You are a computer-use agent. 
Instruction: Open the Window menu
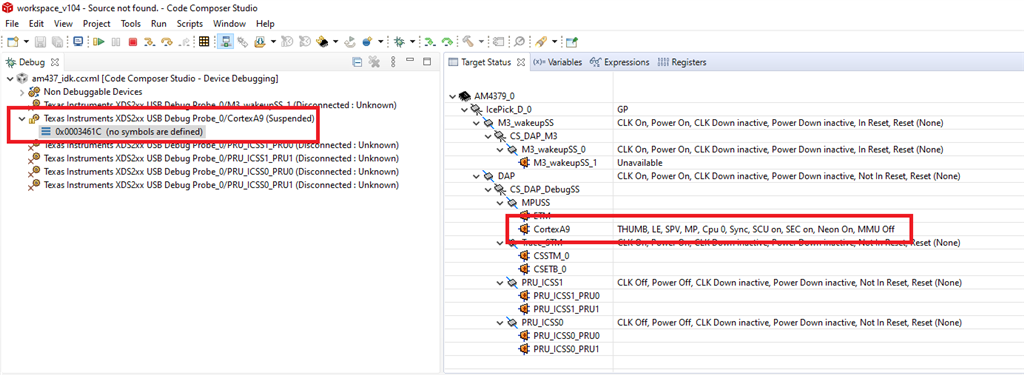click(x=229, y=24)
